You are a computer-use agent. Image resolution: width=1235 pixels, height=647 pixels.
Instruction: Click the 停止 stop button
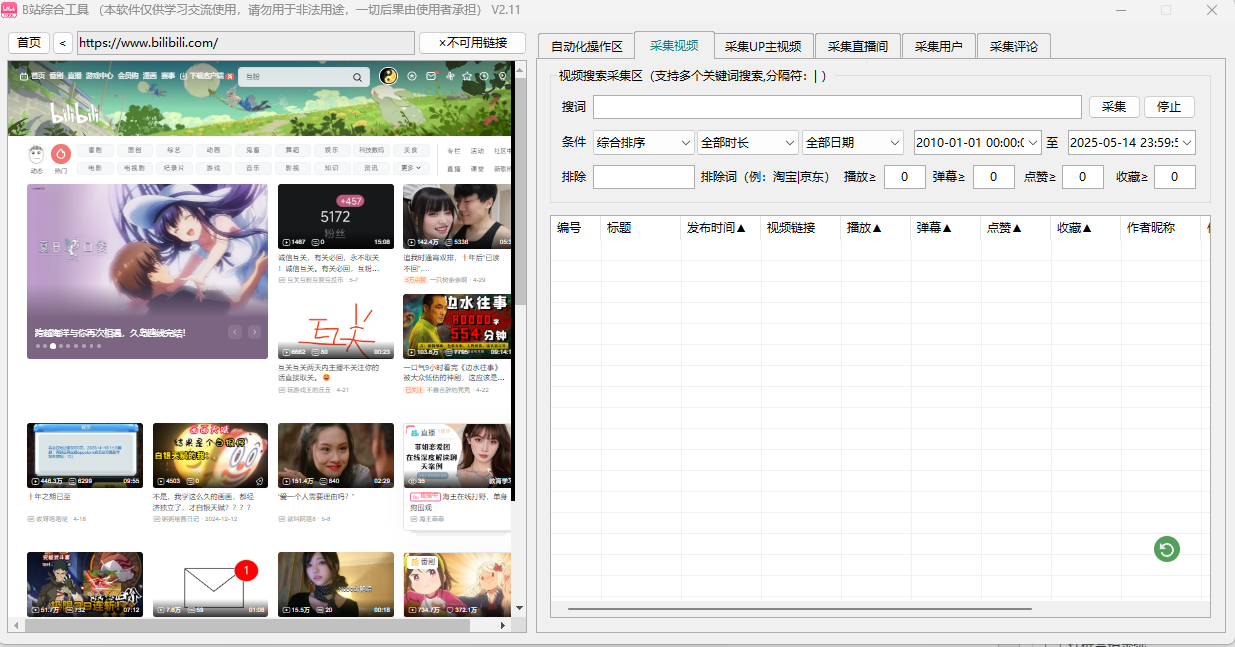pos(1168,107)
